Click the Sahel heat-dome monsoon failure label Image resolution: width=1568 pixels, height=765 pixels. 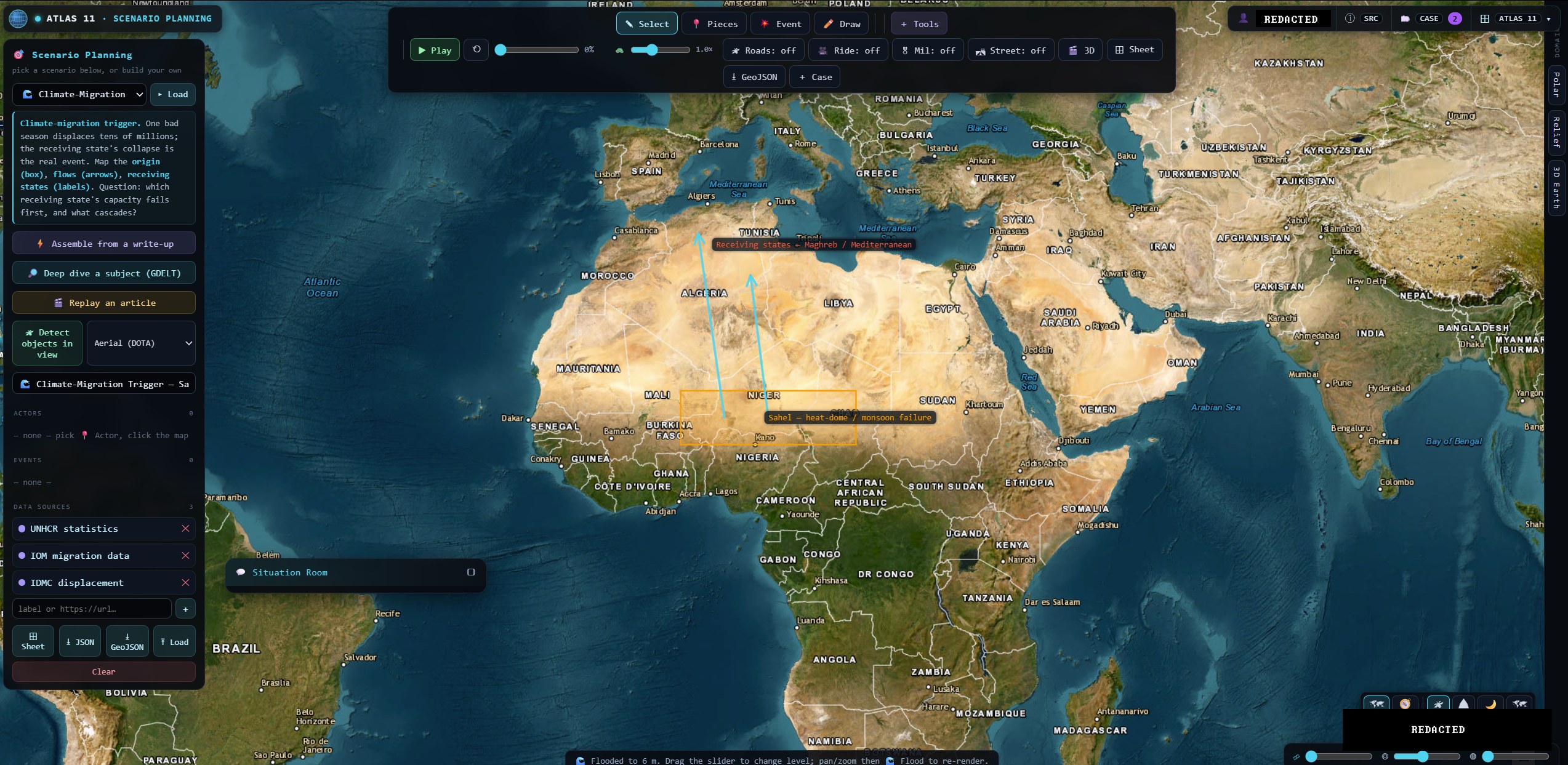850,417
